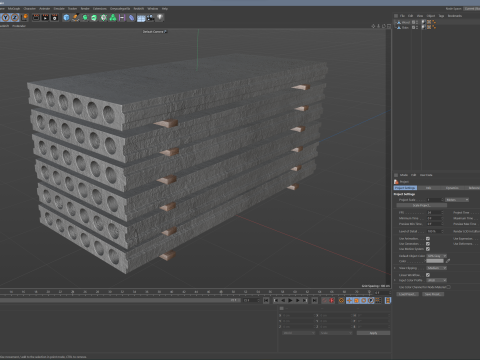Click Render View clapperboard icon

tap(36, 18)
